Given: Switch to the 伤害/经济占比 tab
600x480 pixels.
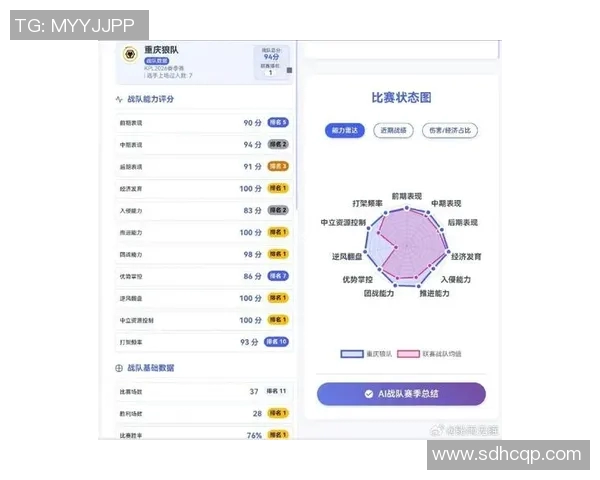Looking at the screenshot, I should [450, 130].
